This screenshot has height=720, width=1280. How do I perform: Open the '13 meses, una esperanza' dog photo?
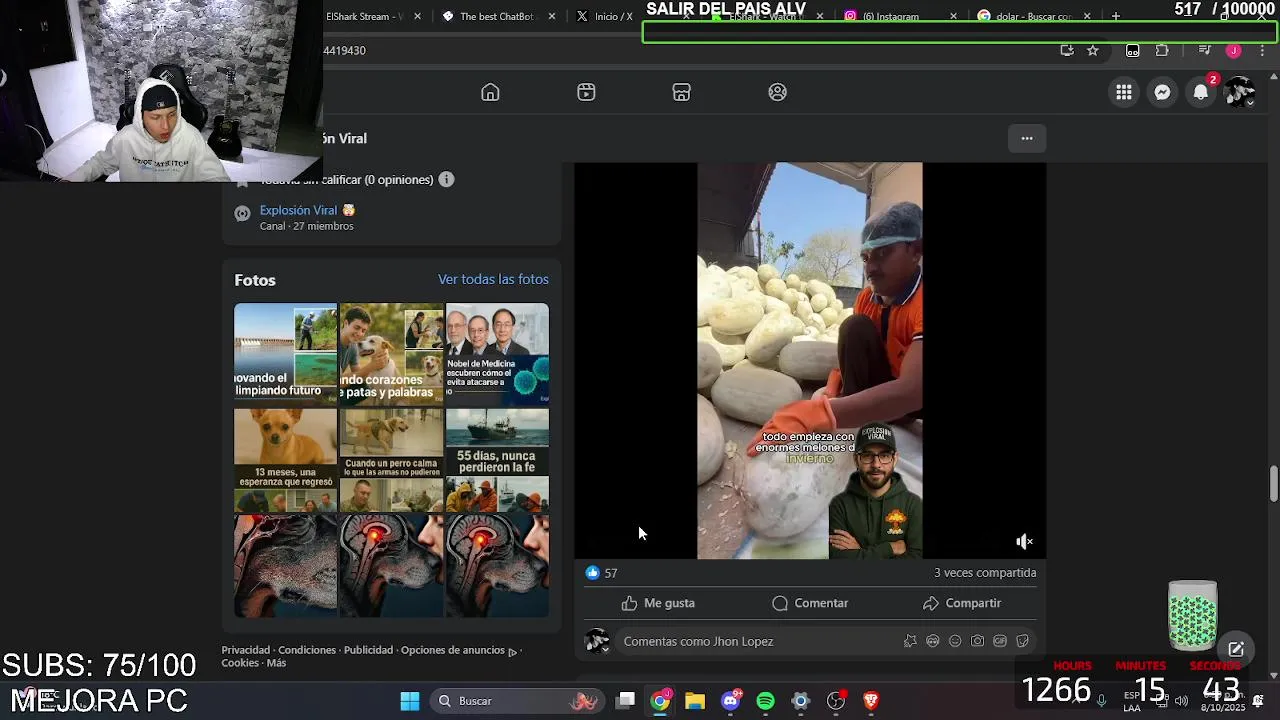[x=285, y=459]
